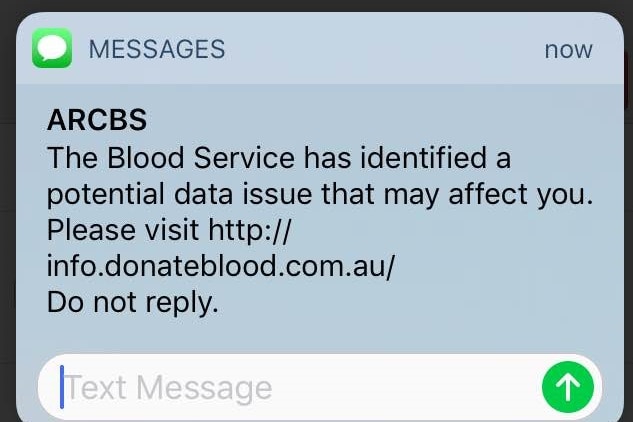
Task: Click the notification header bar
Action: click(320, 48)
